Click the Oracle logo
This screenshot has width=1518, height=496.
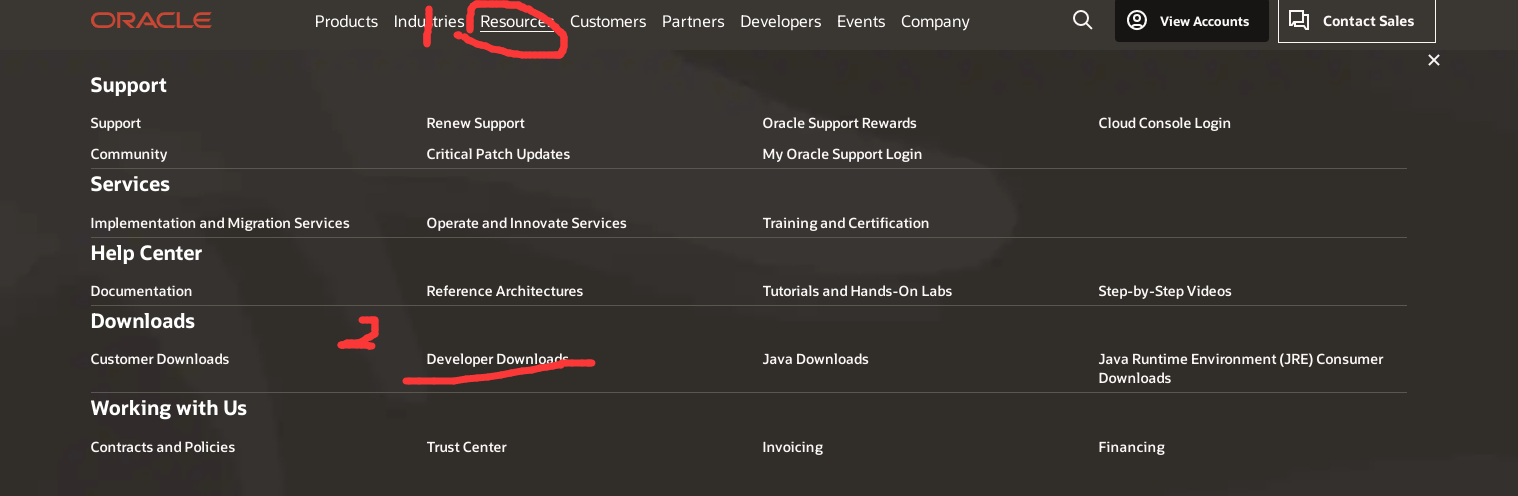[151, 20]
